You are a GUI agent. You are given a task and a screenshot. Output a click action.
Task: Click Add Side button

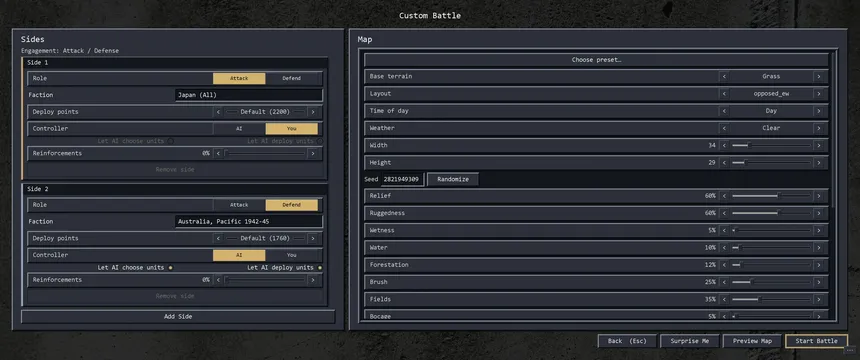[178, 317]
